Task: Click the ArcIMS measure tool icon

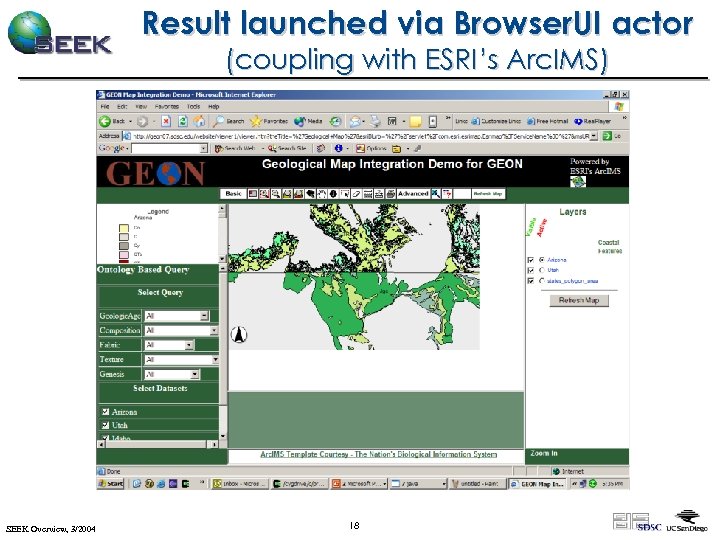Action: point(368,194)
